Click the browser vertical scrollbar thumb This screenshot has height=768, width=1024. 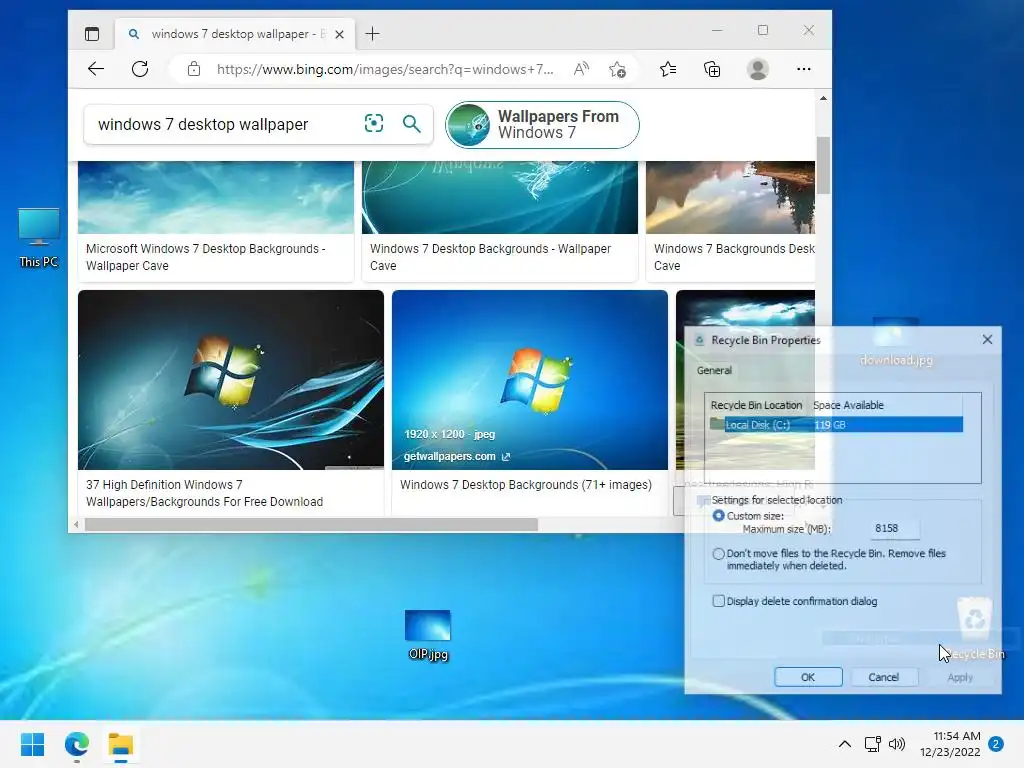coord(823,165)
